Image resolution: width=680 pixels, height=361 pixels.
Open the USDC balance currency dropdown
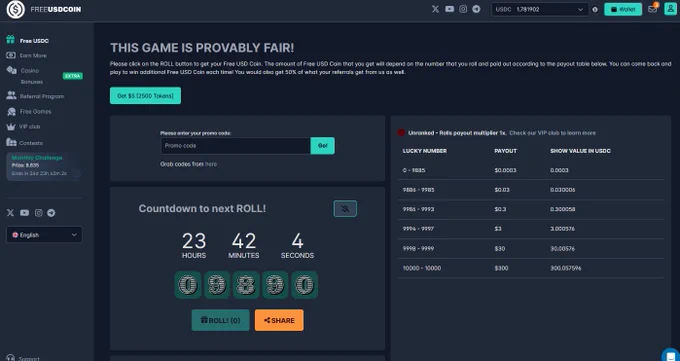(540, 10)
